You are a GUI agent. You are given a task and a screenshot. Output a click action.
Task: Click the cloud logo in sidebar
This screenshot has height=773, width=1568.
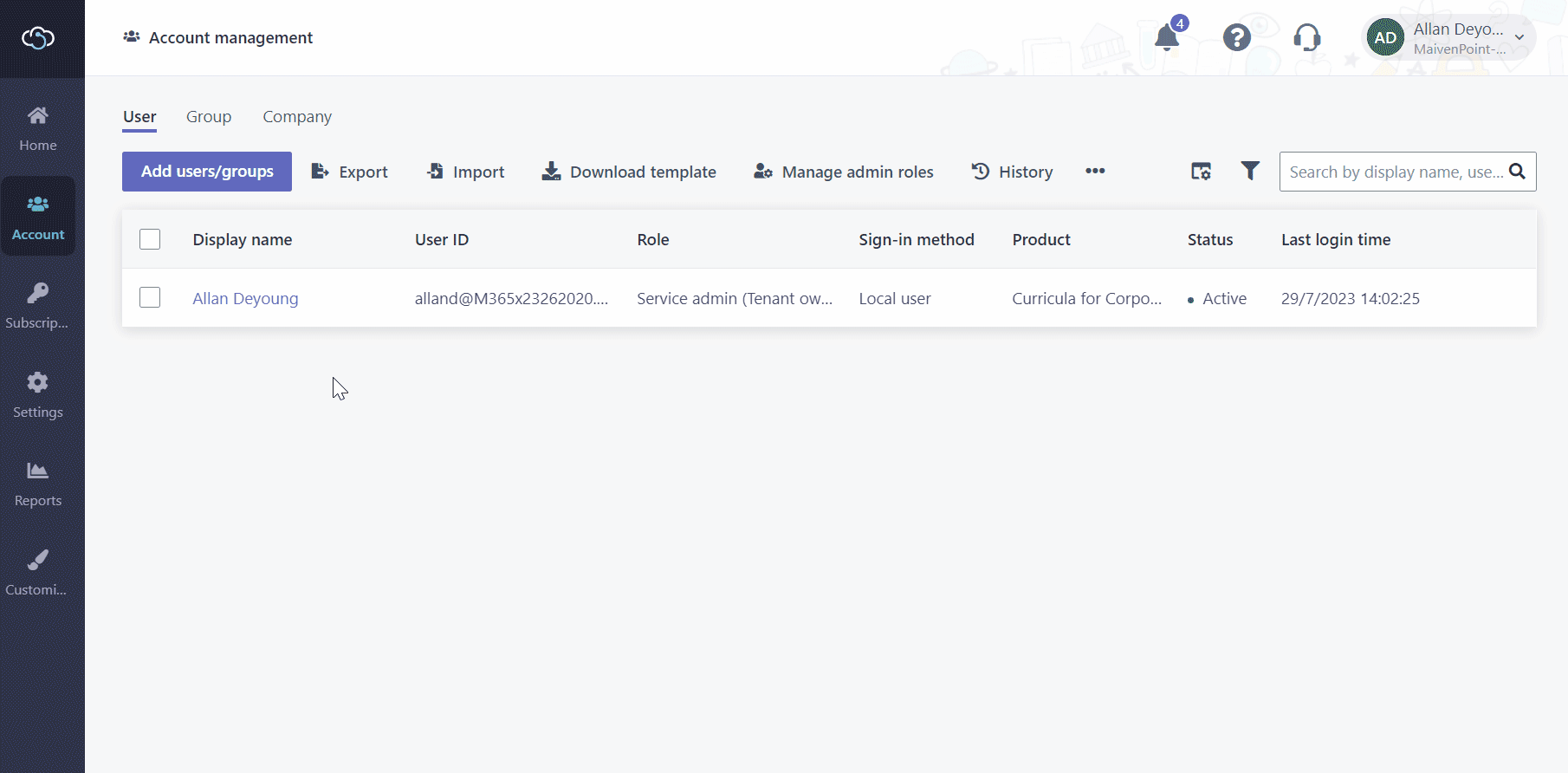tap(38, 38)
